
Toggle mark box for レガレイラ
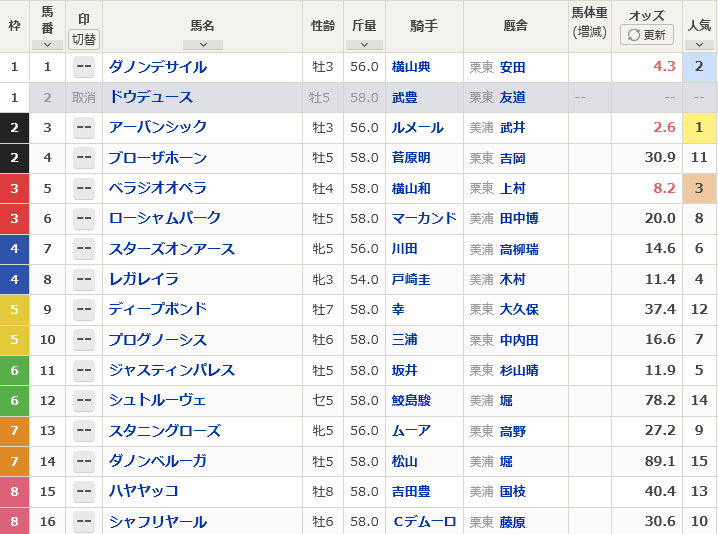84,279
